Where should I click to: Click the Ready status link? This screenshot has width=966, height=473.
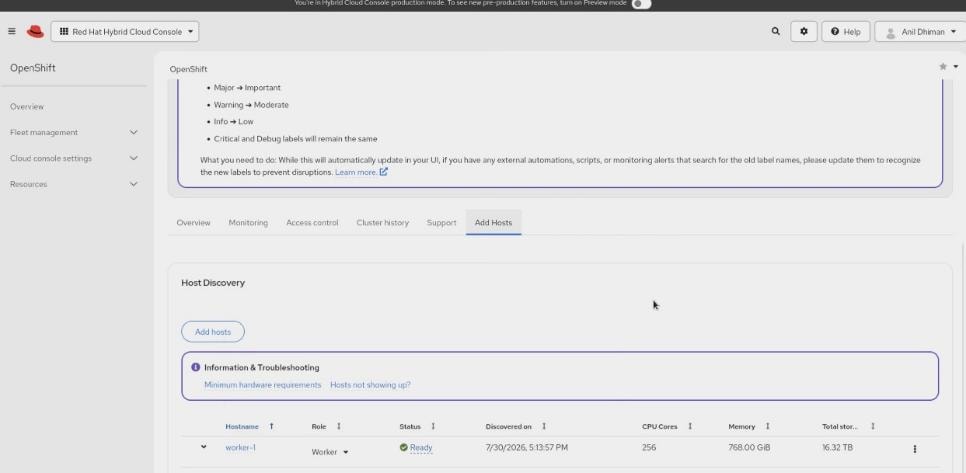pyautogui.click(x=421, y=448)
